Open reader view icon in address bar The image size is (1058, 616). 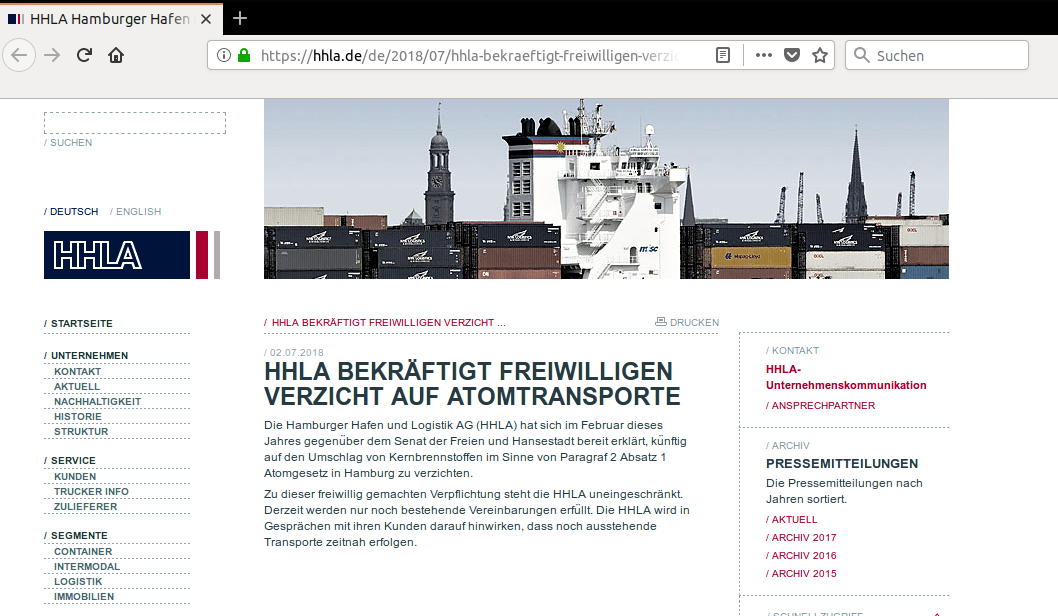(723, 56)
